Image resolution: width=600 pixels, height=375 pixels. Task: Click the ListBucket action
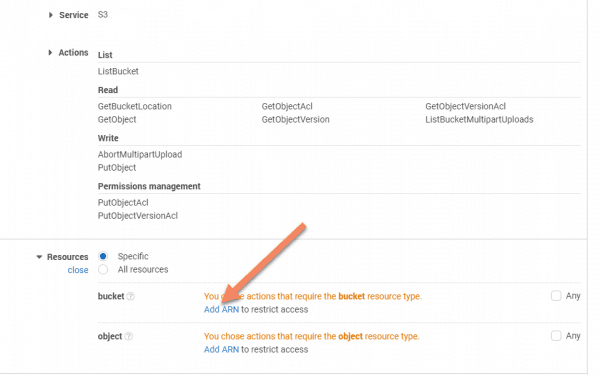point(118,72)
